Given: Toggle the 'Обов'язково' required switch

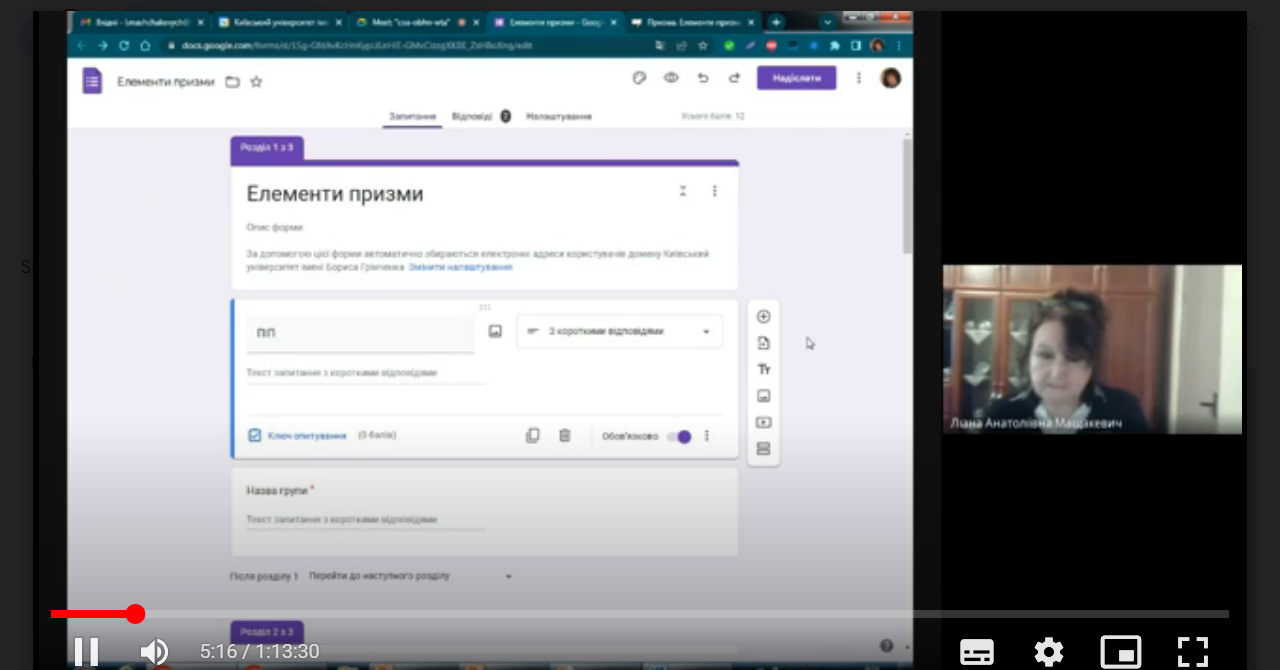Looking at the screenshot, I should [679, 436].
